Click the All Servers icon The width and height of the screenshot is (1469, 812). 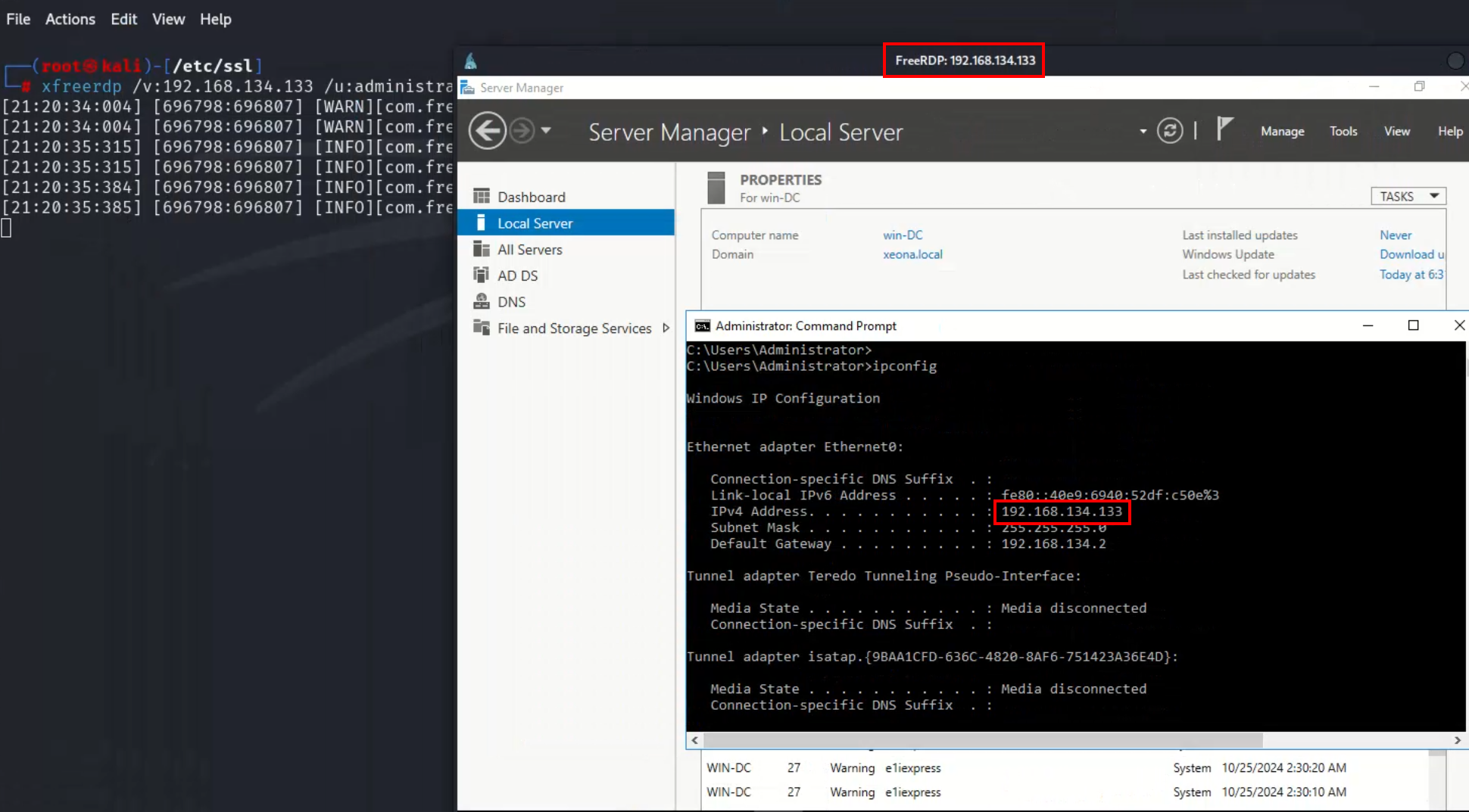481,249
